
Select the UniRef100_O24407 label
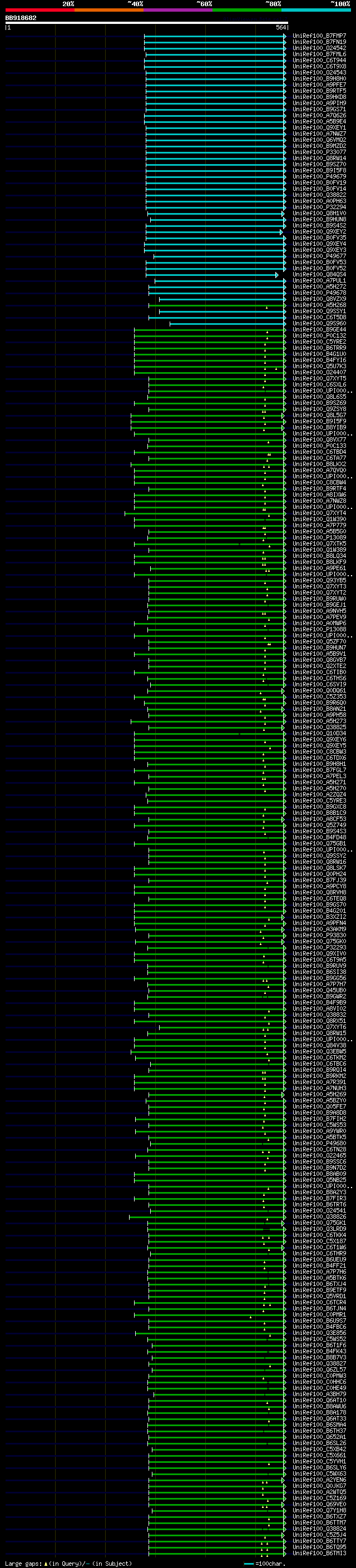(x=319, y=373)
